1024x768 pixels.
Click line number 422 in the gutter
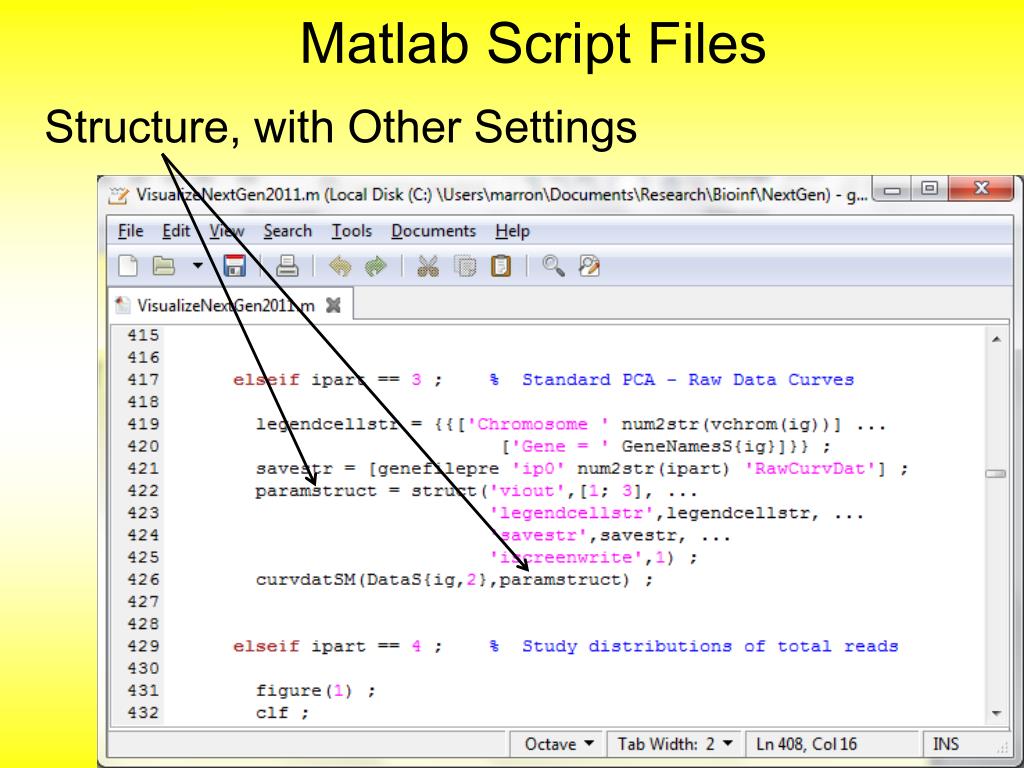click(143, 490)
